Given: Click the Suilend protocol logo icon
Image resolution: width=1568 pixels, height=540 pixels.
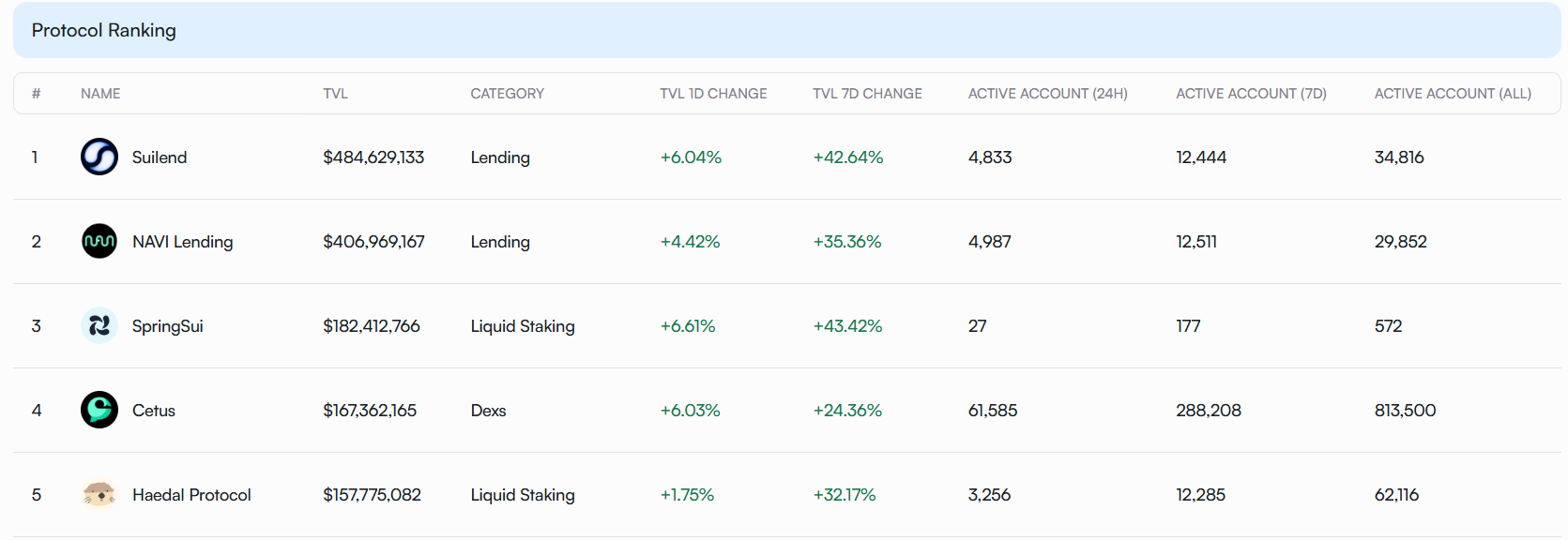Looking at the screenshot, I should tap(99, 157).
